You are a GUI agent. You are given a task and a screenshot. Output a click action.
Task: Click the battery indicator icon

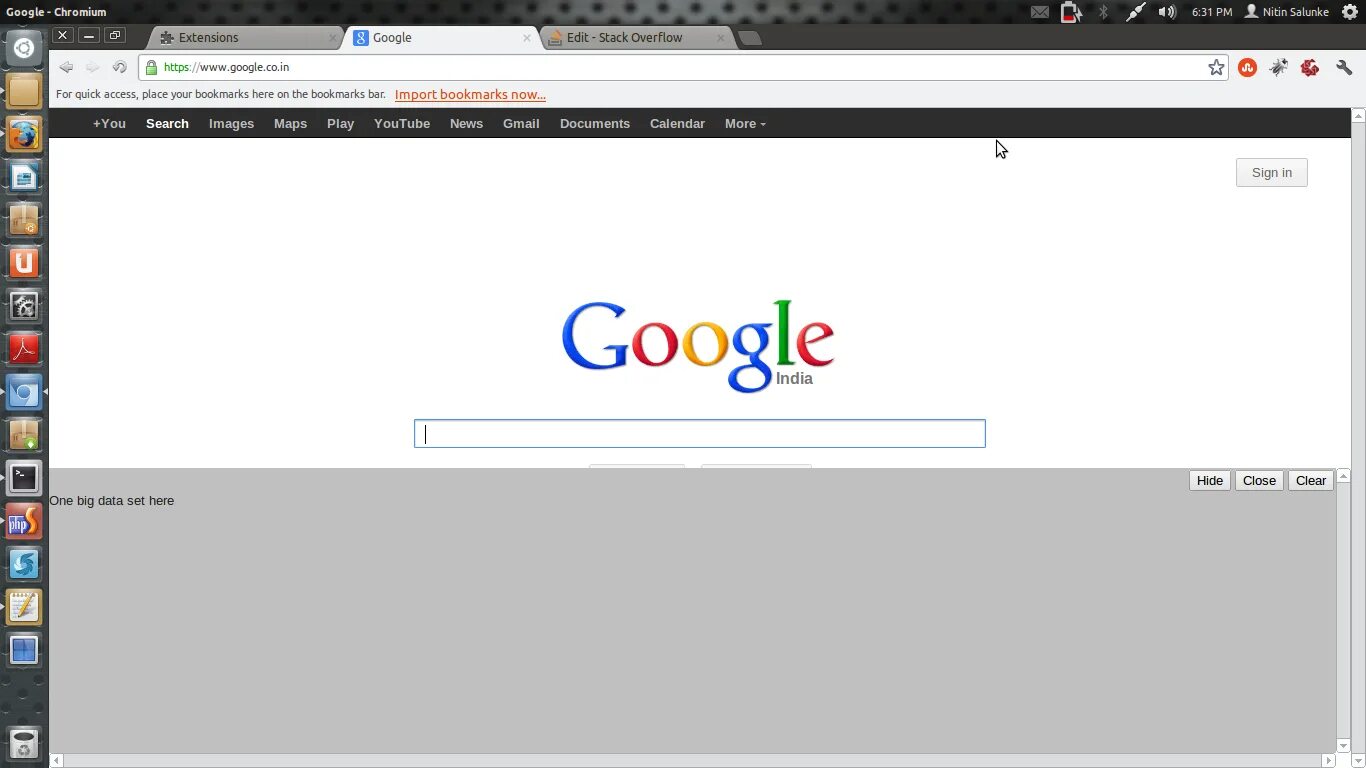pyautogui.click(x=1071, y=12)
